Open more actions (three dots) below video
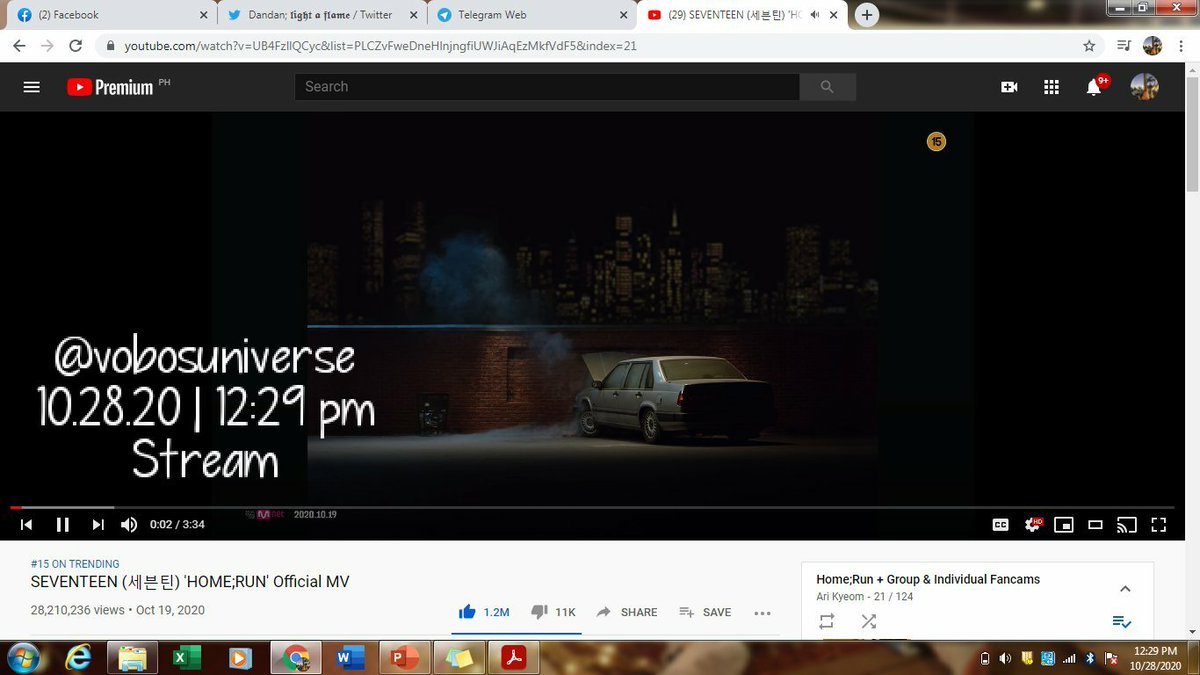The image size is (1200, 675). 762,613
